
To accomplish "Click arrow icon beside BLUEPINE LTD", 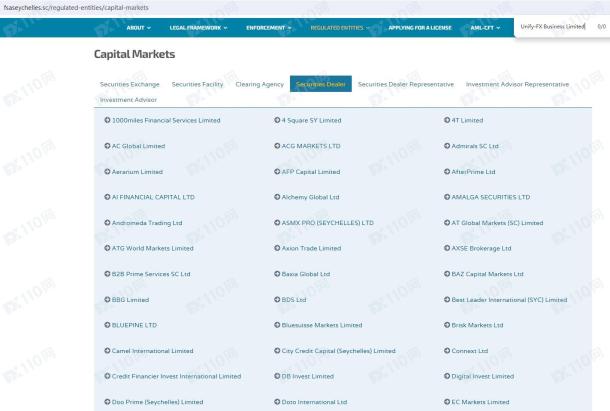I will coord(107,325).
